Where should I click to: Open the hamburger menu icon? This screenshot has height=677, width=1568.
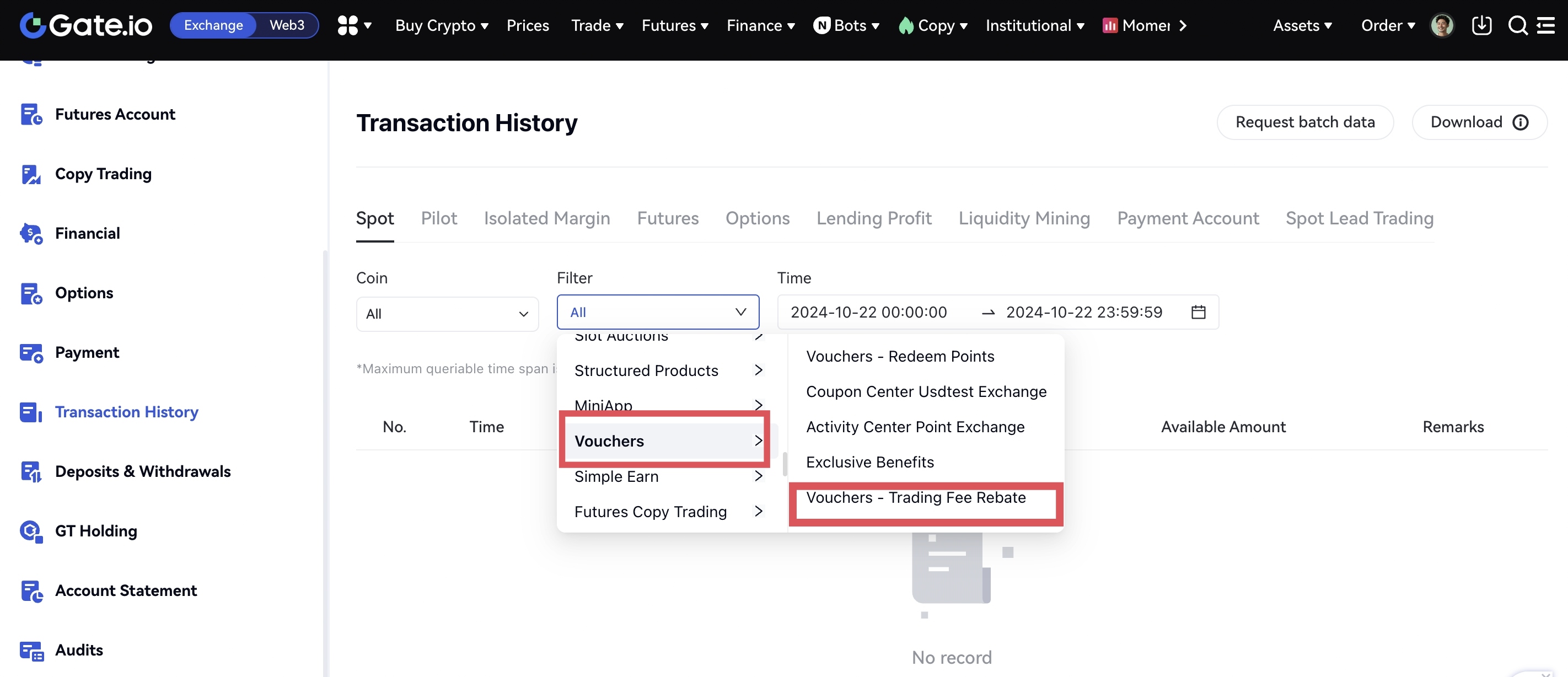click(x=1546, y=25)
